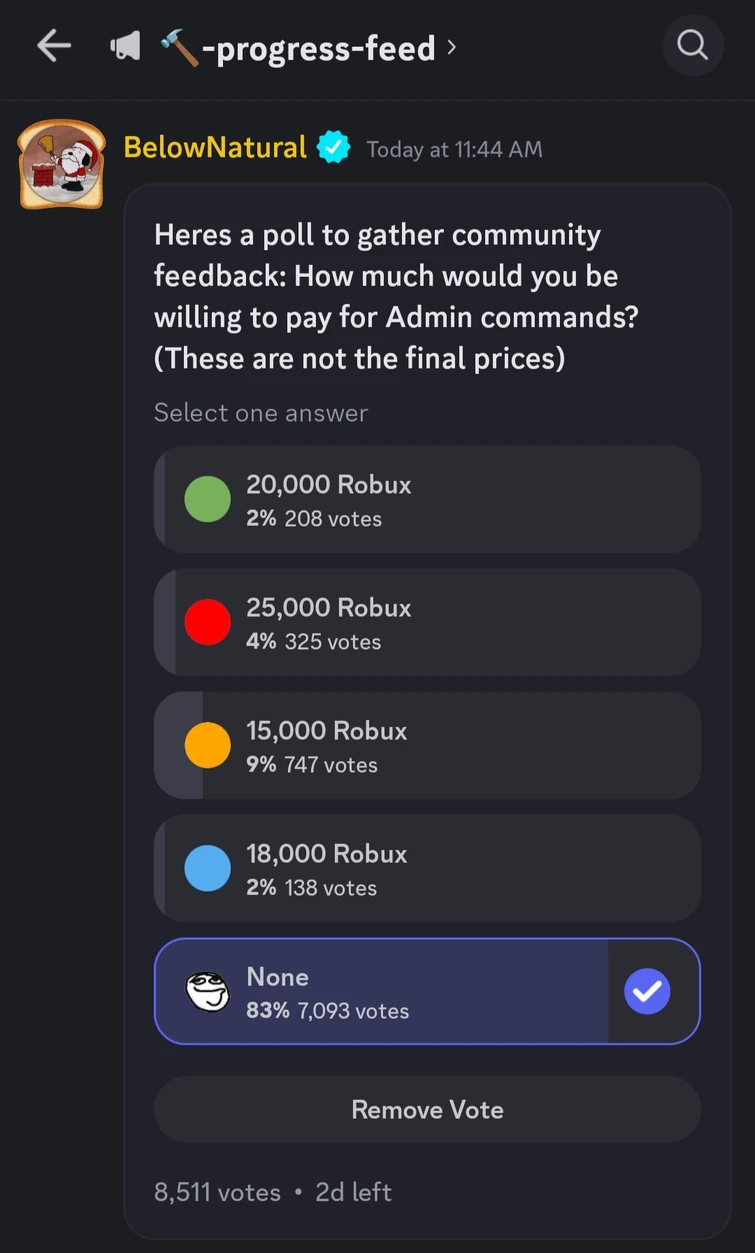The image size is (755, 1253).
Task: Click the announcement megaphone channel icon
Action: (x=124, y=45)
